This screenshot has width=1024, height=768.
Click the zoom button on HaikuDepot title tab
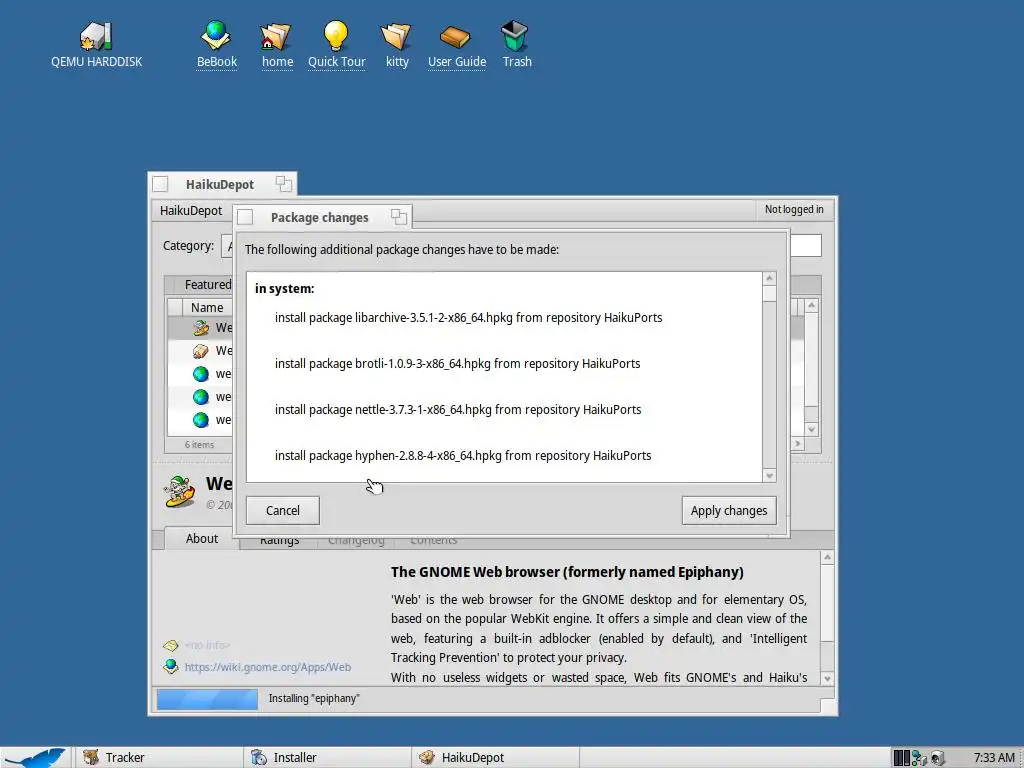(283, 184)
